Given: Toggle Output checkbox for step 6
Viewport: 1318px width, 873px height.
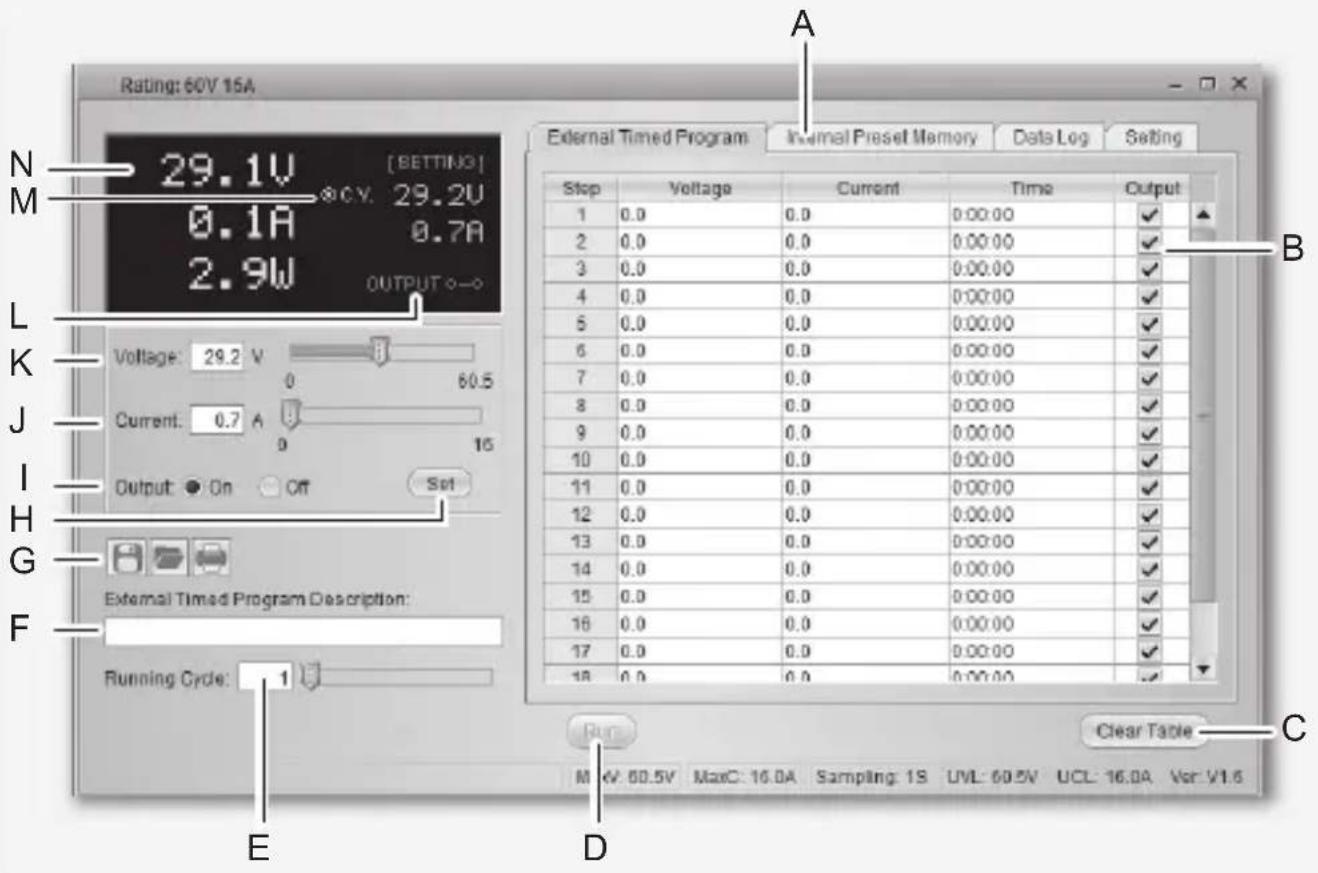Looking at the screenshot, I should click(x=1152, y=352).
